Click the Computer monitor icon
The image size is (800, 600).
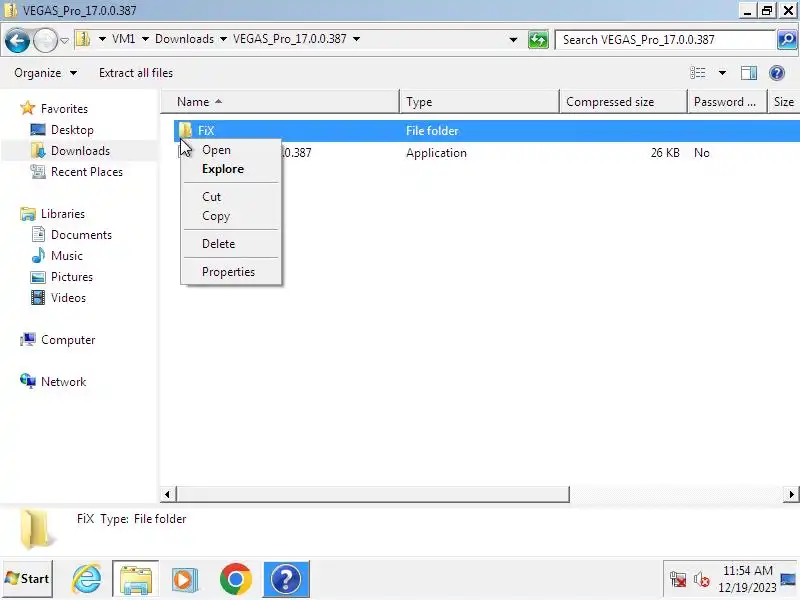[28, 339]
